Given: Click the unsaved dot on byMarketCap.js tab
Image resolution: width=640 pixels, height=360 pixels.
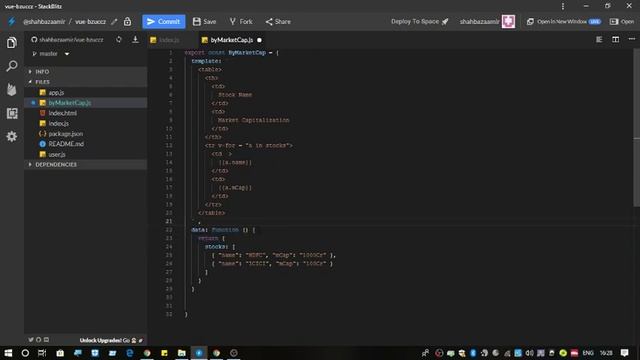Looking at the screenshot, I should [x=259, y=40].
